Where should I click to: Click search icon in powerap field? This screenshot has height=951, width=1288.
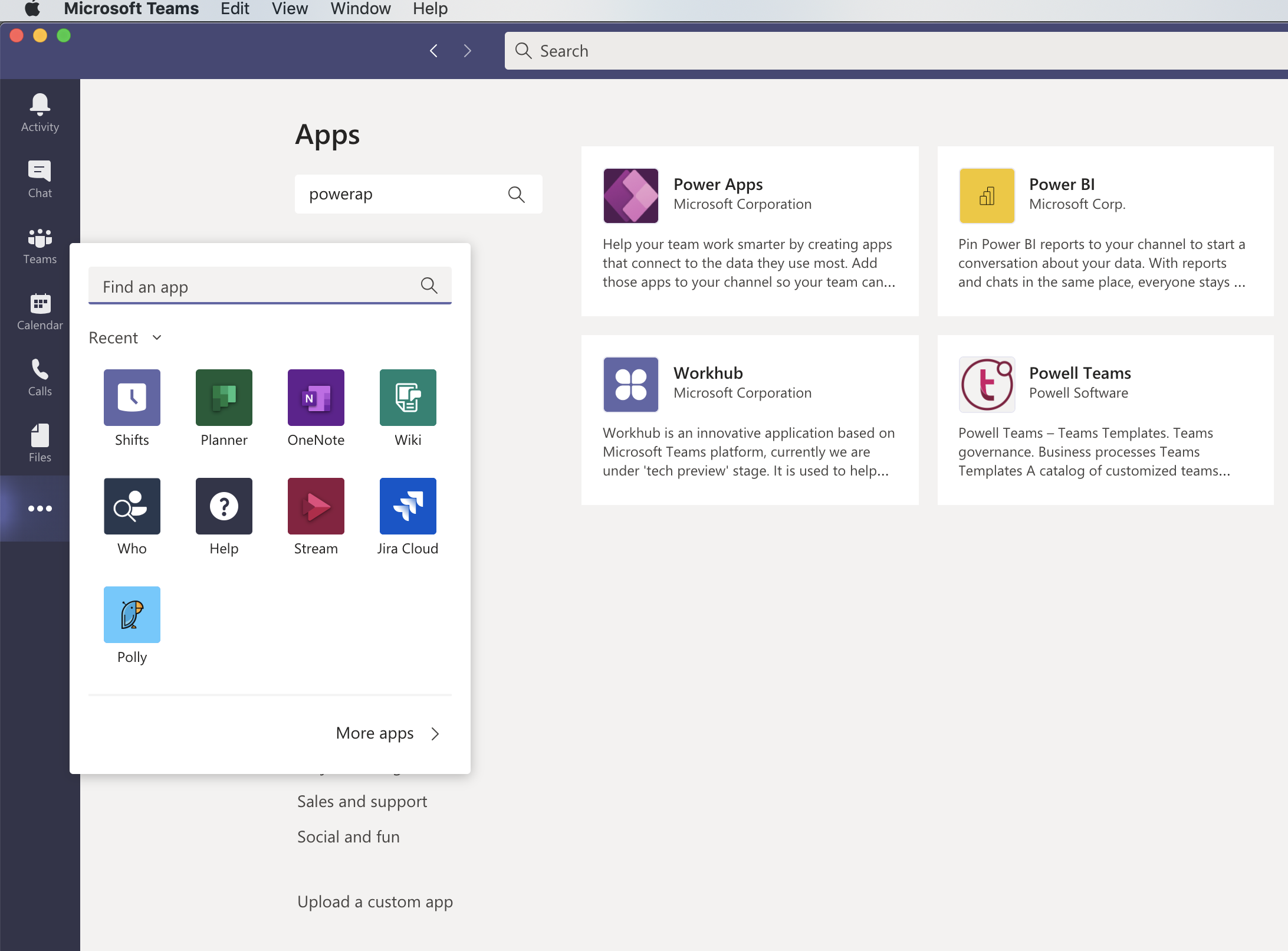click(516, 194)
